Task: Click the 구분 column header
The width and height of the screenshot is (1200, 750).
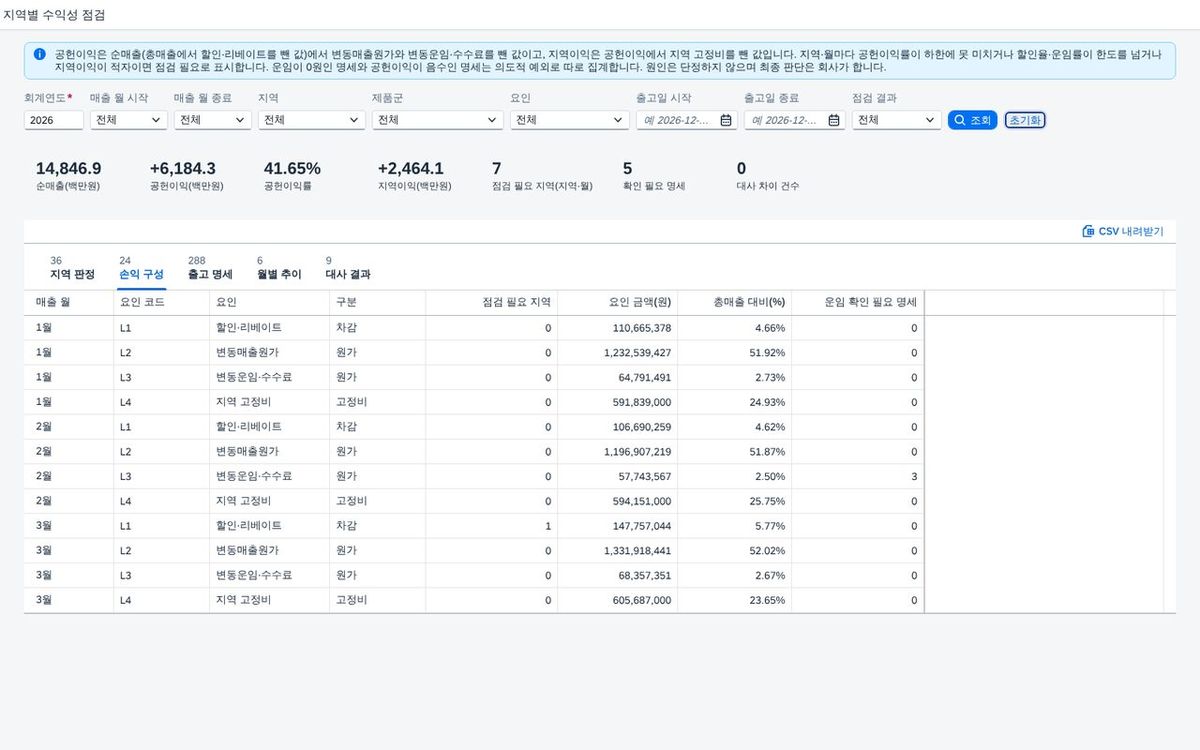Action: 378,302
